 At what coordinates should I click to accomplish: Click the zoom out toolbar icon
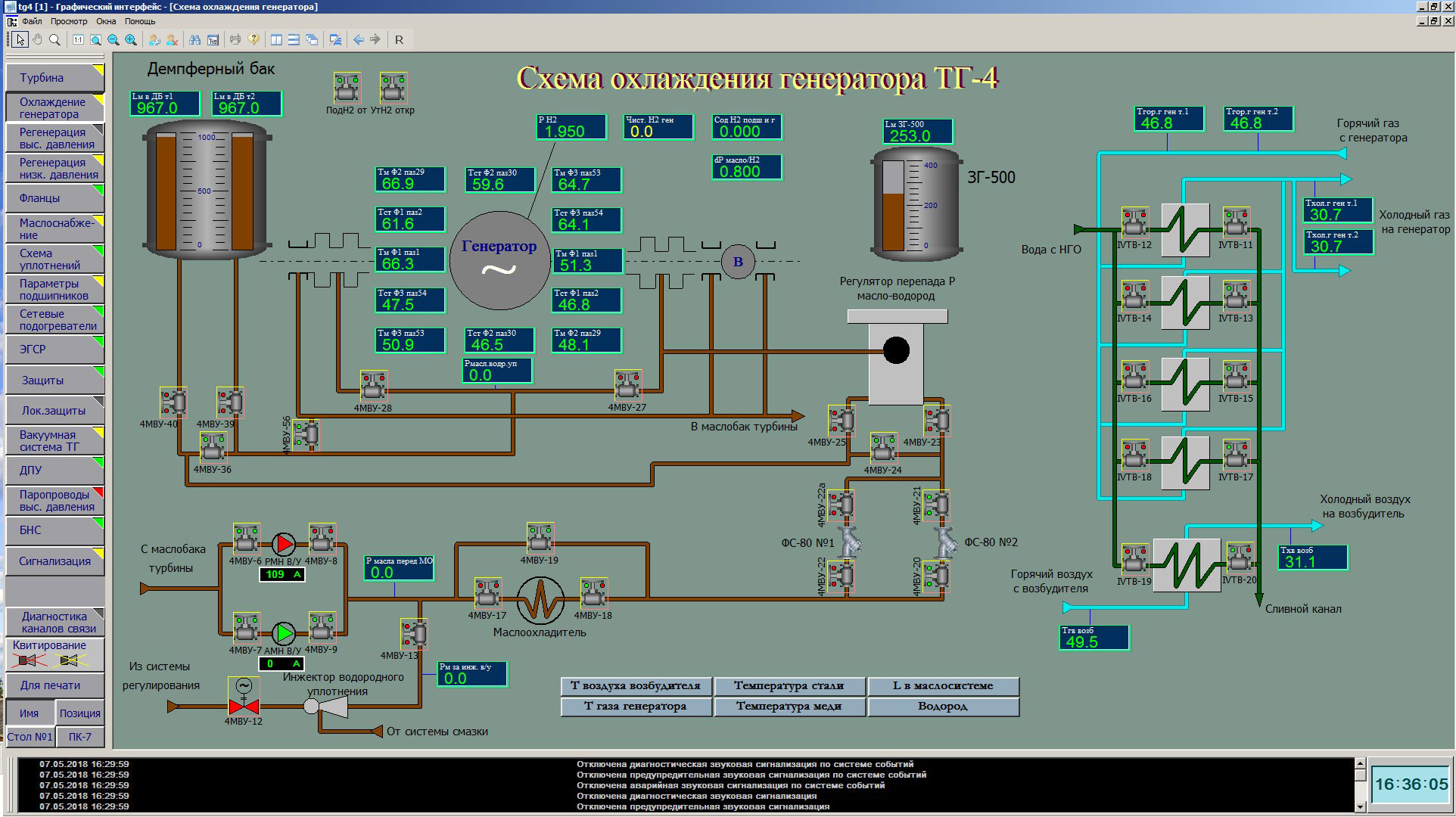pos(113,39)
